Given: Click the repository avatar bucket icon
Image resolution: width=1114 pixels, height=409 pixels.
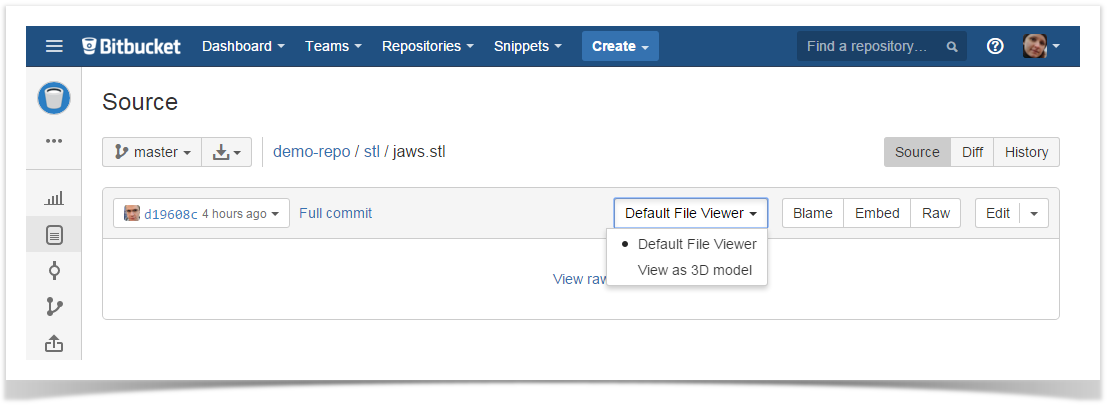Looking at the screenshot, I should point(54,98).
